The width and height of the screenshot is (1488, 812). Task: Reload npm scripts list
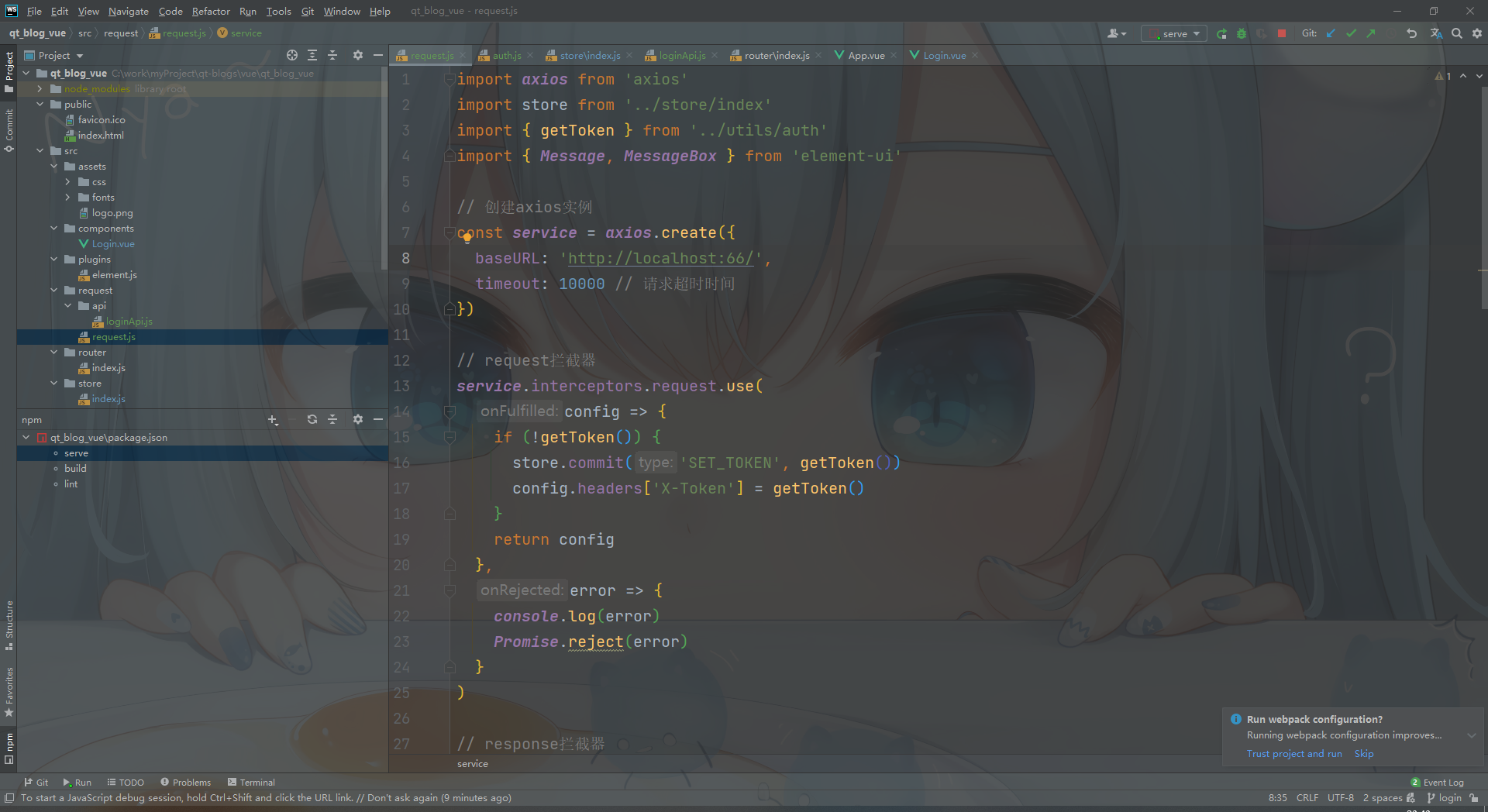tap(312, 419)
